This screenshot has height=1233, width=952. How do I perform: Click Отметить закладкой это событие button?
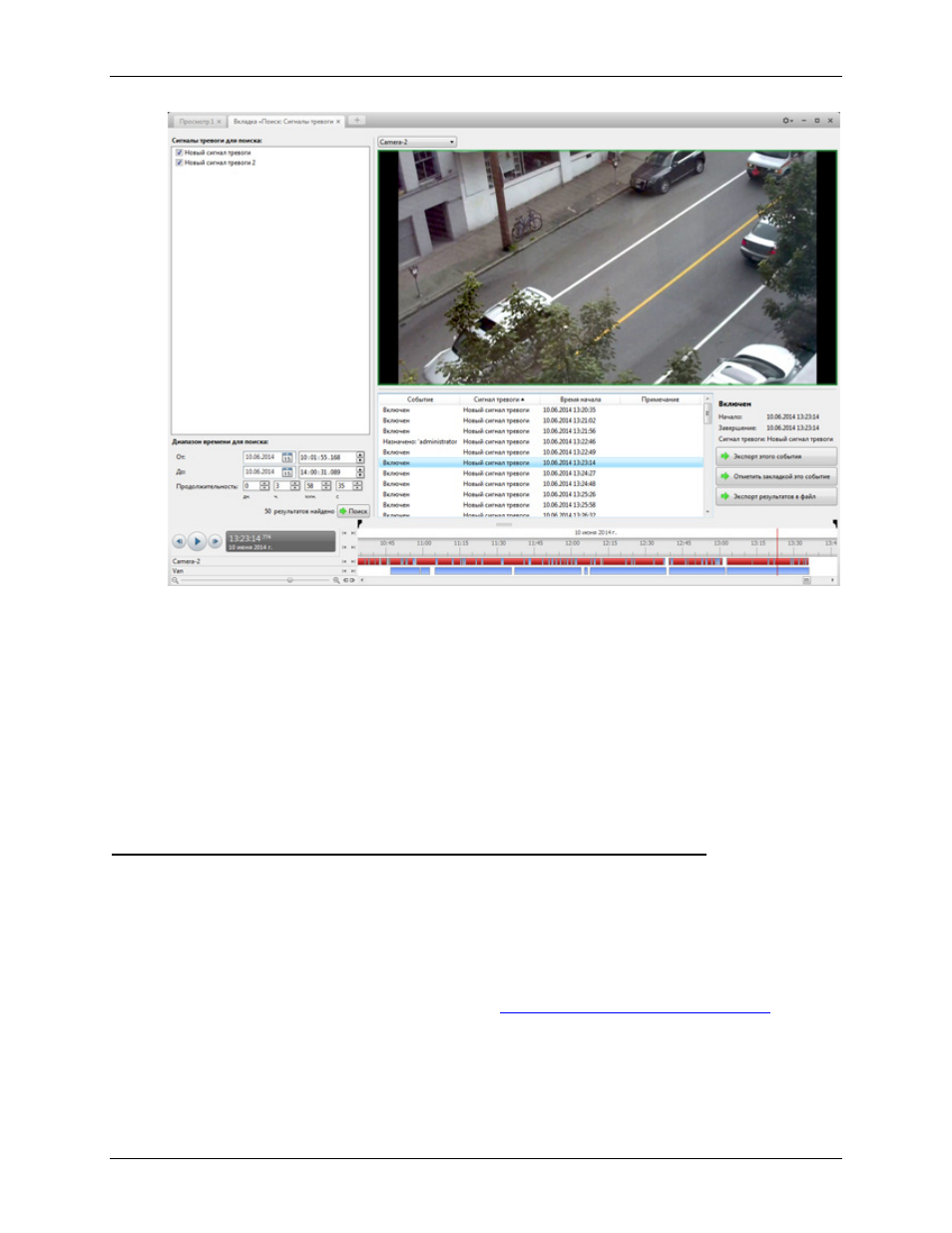(776, 476)
